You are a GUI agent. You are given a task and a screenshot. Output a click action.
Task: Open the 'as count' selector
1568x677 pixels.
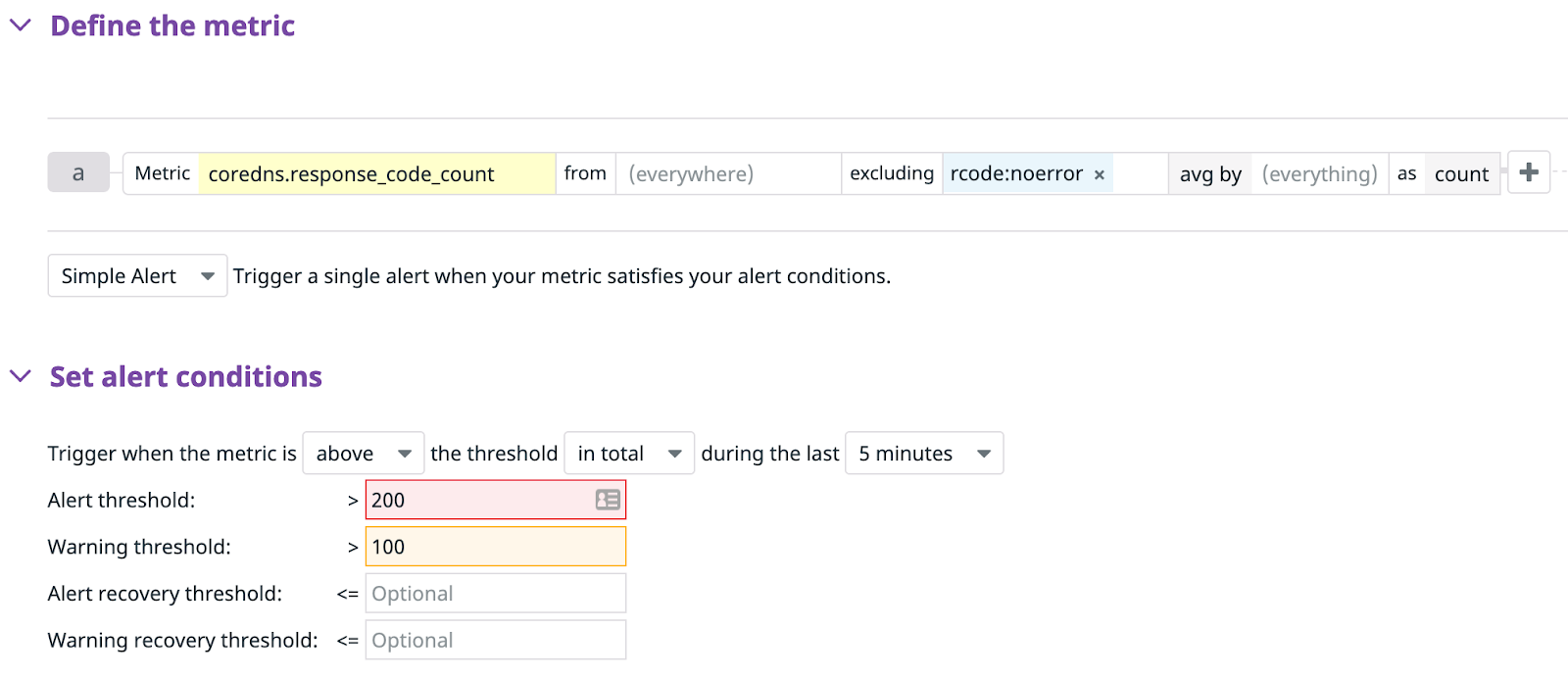click(1461, 173)
